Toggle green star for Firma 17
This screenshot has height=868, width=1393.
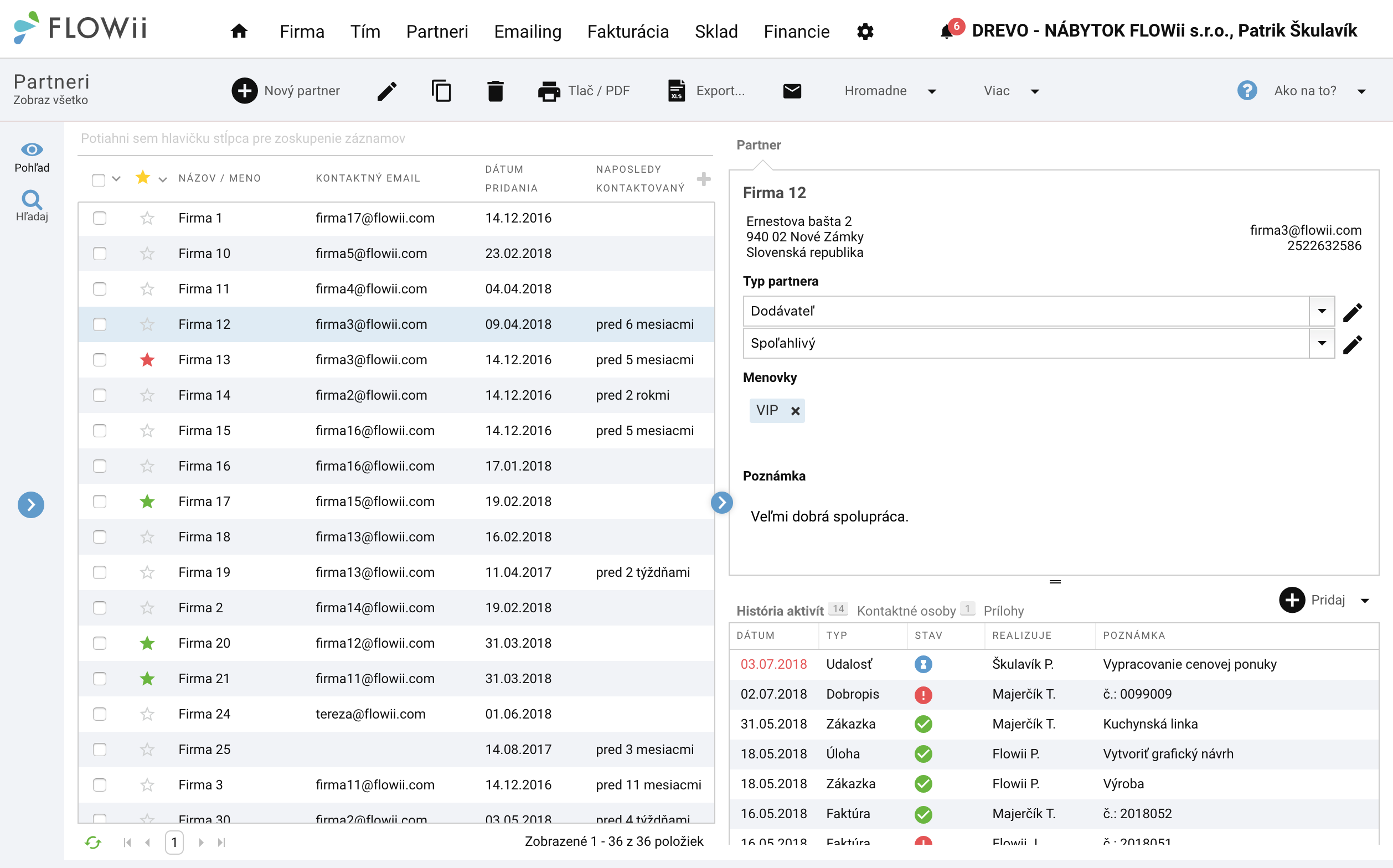point(147,502)
